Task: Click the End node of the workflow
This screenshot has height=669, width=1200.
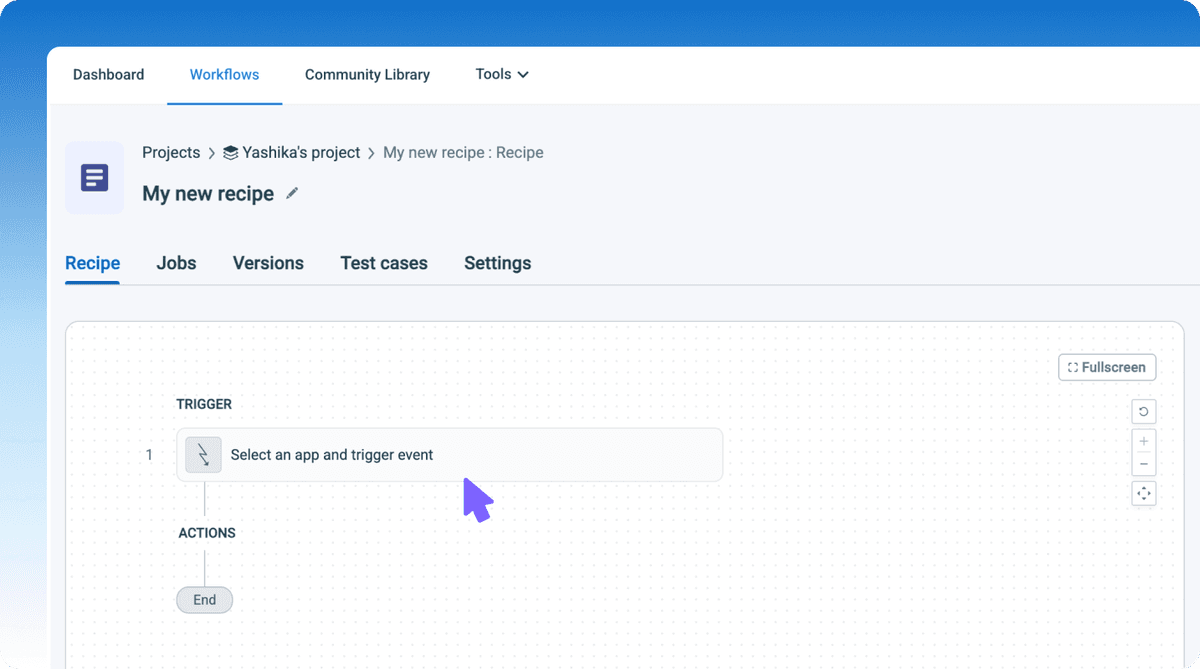Action: tap(204, 600)
